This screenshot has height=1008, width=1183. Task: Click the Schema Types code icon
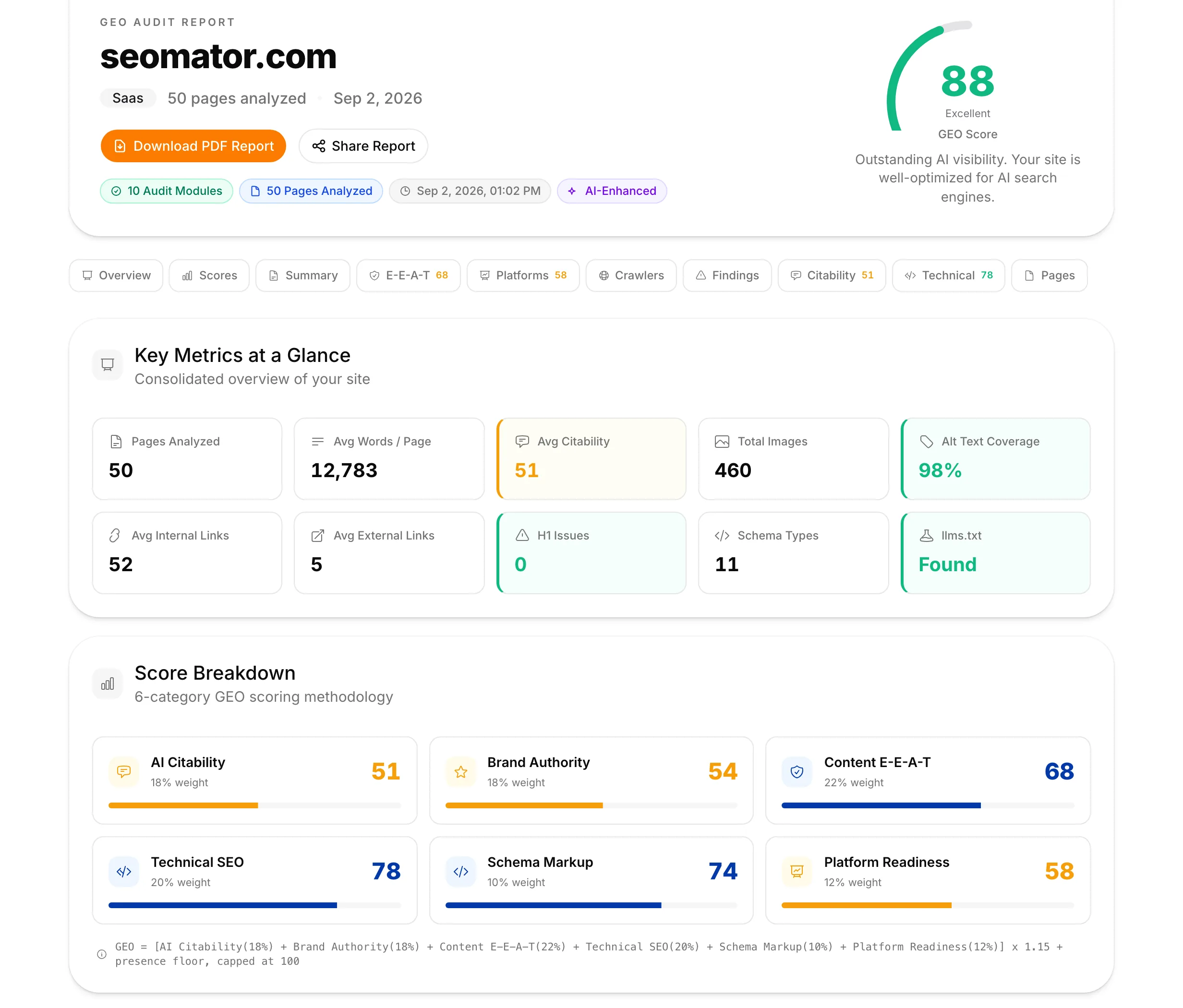coord(722,535)
